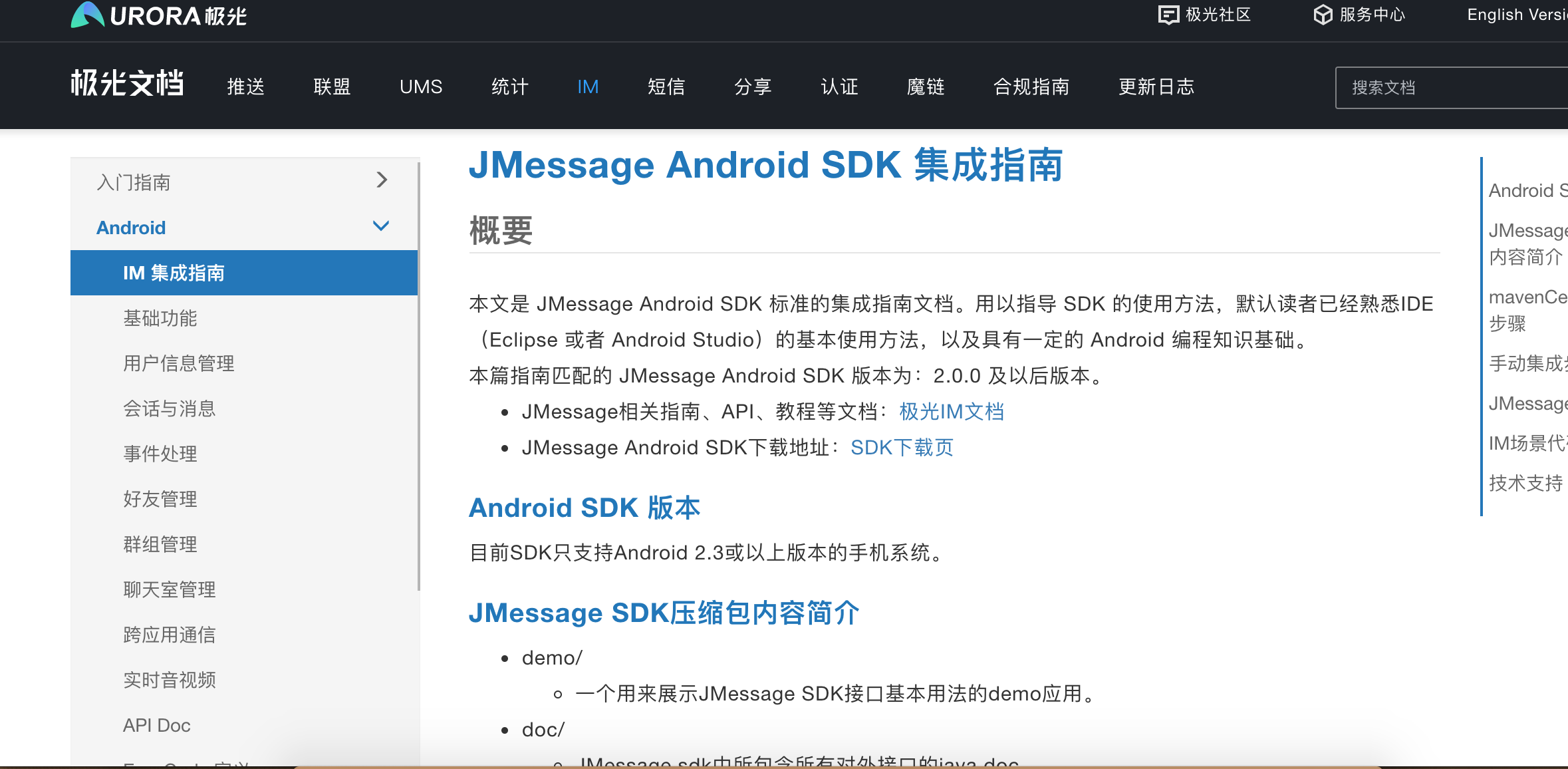Jump to JMessage 内容简介 outline entry
The image size is (1568, 769).
coord(1528,243)
